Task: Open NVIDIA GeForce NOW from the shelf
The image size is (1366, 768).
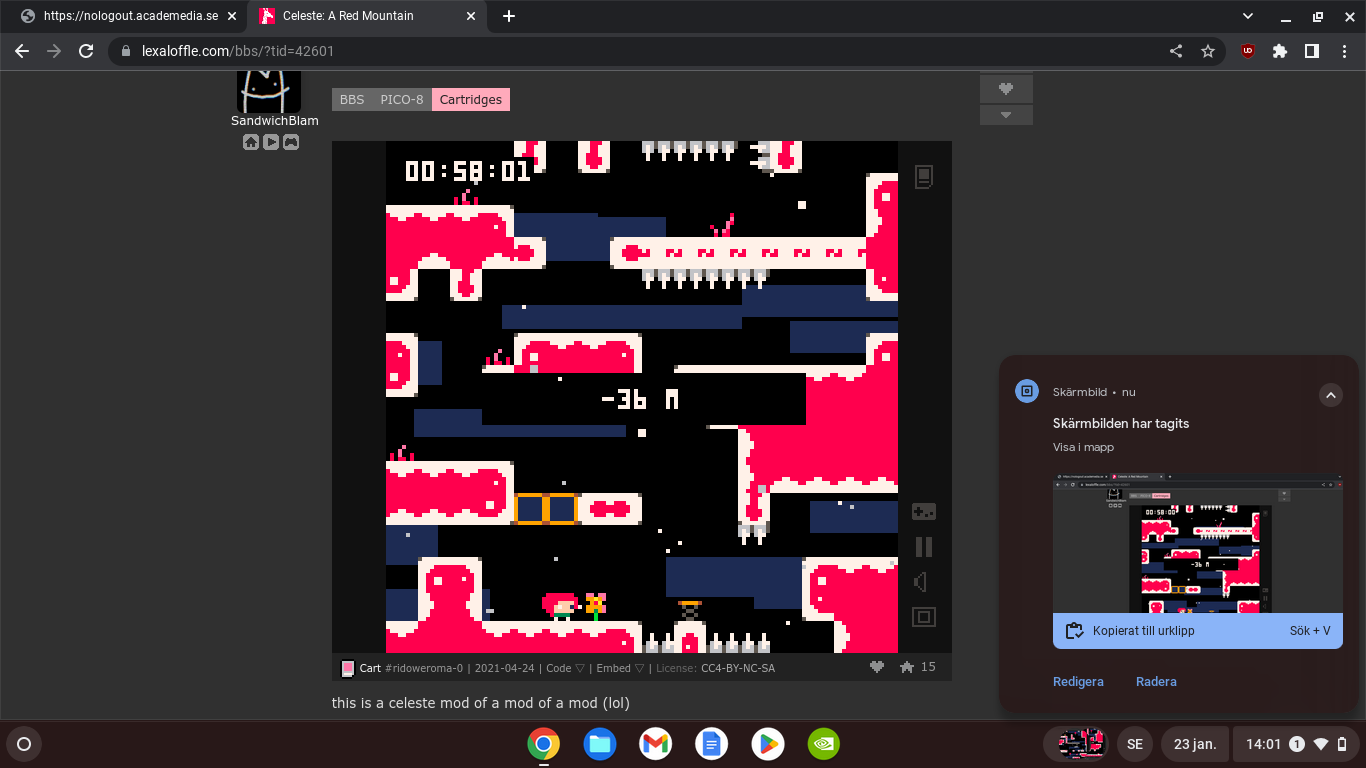Action: pyautogui.click(x=824, y=744)
